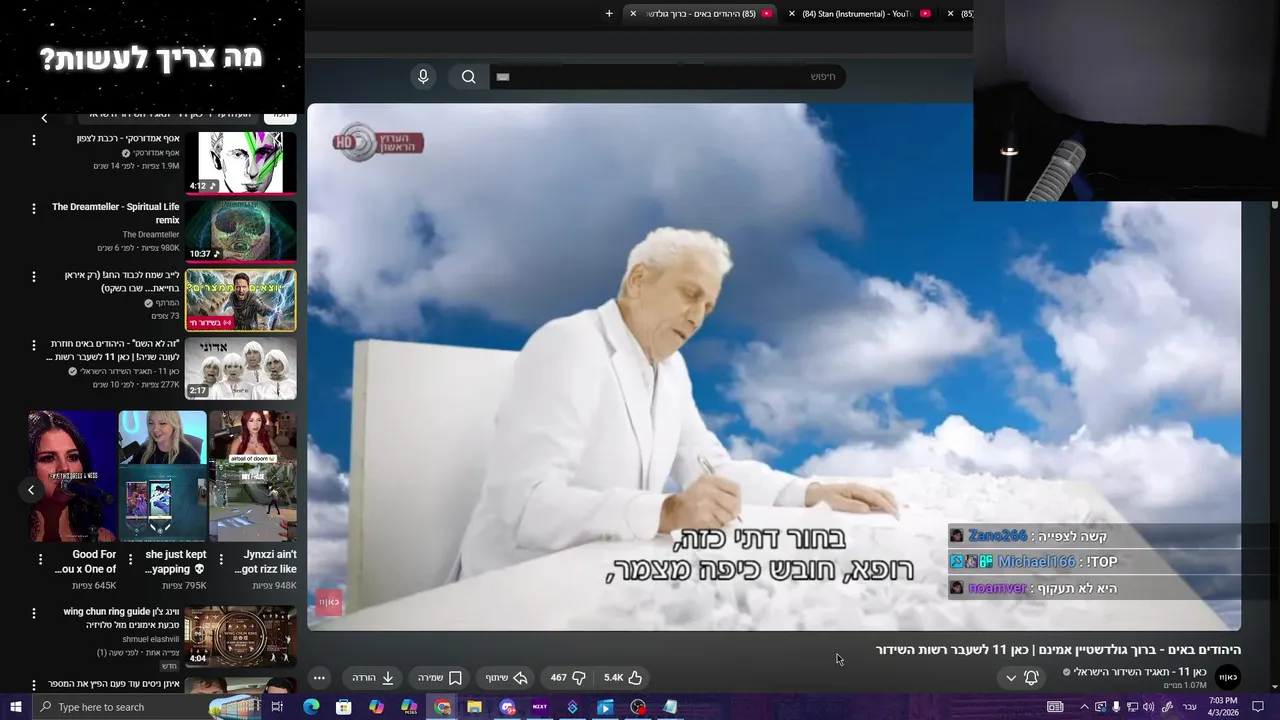Open Copilot from the taskbar
This screenshot has width=1280, height=720.
376,707
